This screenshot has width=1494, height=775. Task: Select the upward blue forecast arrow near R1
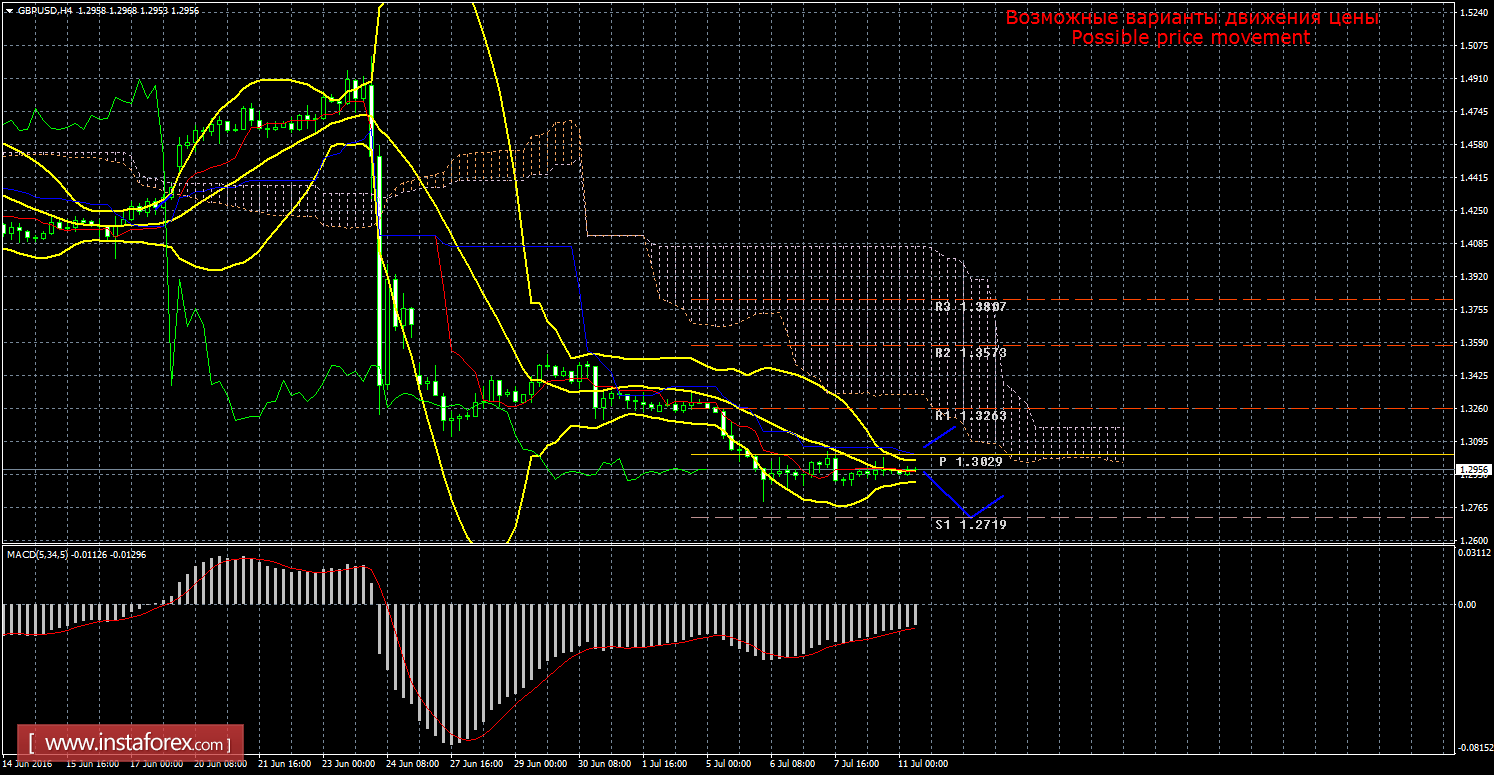click(x=939, y=436)
